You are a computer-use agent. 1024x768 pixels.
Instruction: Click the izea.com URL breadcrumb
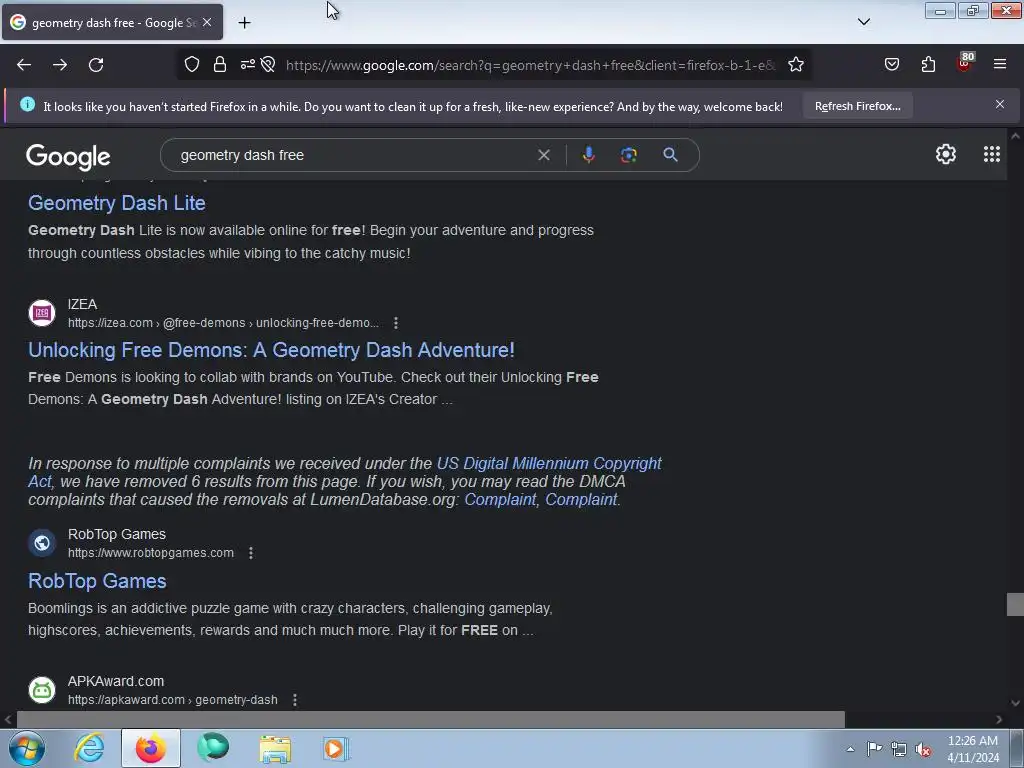click(x=223, y=323)
